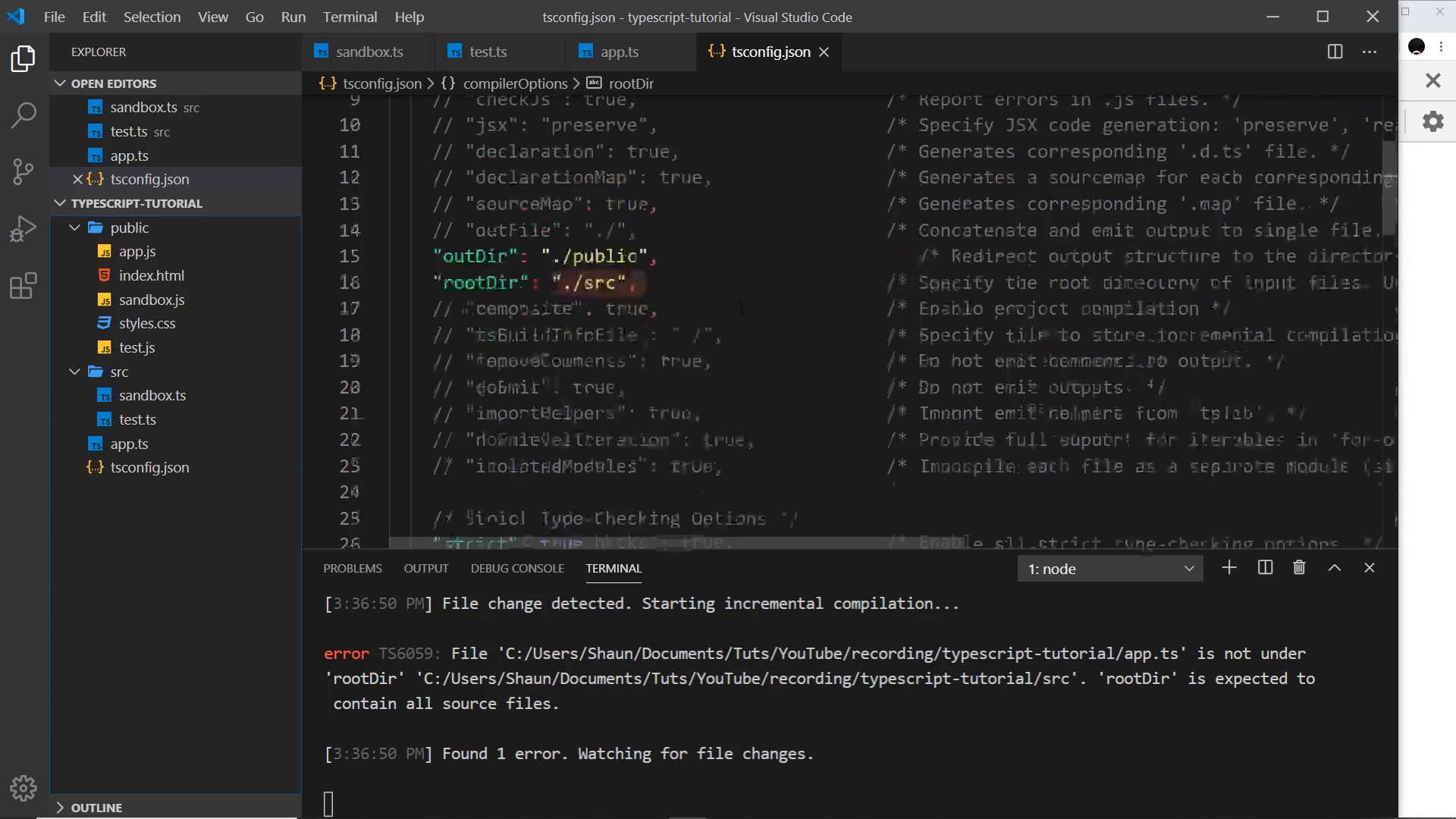Collapse the Open Editors section
This screenshot has width=1456, height=819.
coord(60,83)
